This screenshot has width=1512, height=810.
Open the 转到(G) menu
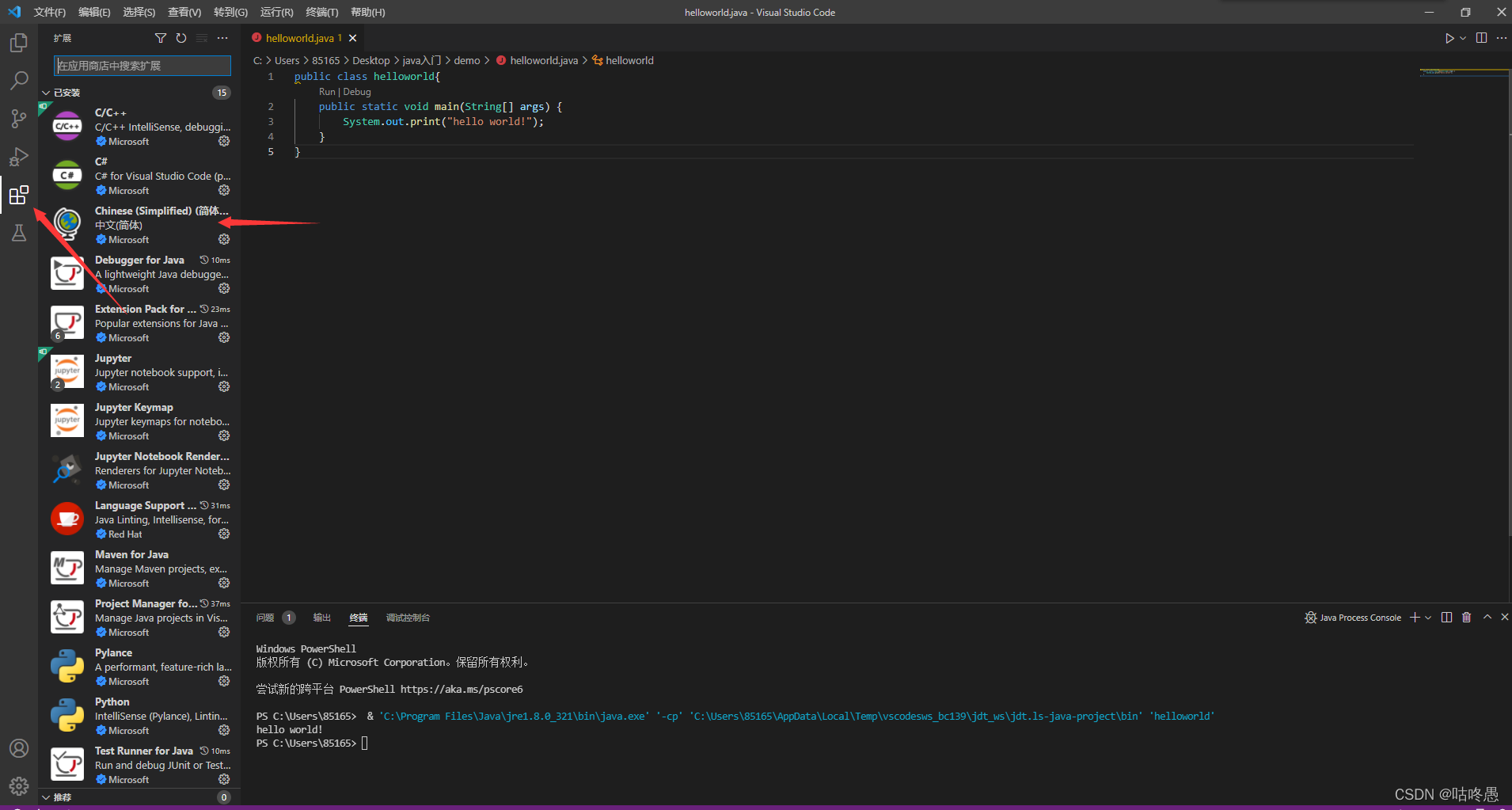[x=230, y=12]
